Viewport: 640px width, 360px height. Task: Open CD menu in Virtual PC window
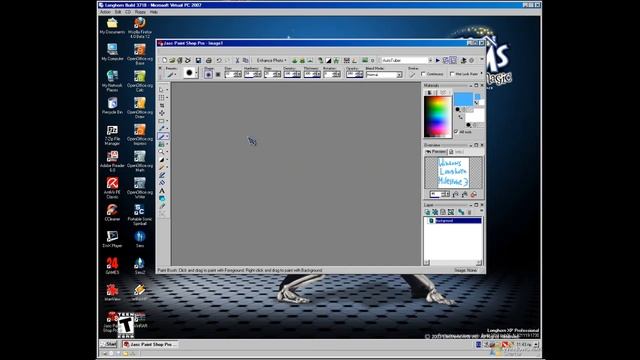[x=128, y=12]
